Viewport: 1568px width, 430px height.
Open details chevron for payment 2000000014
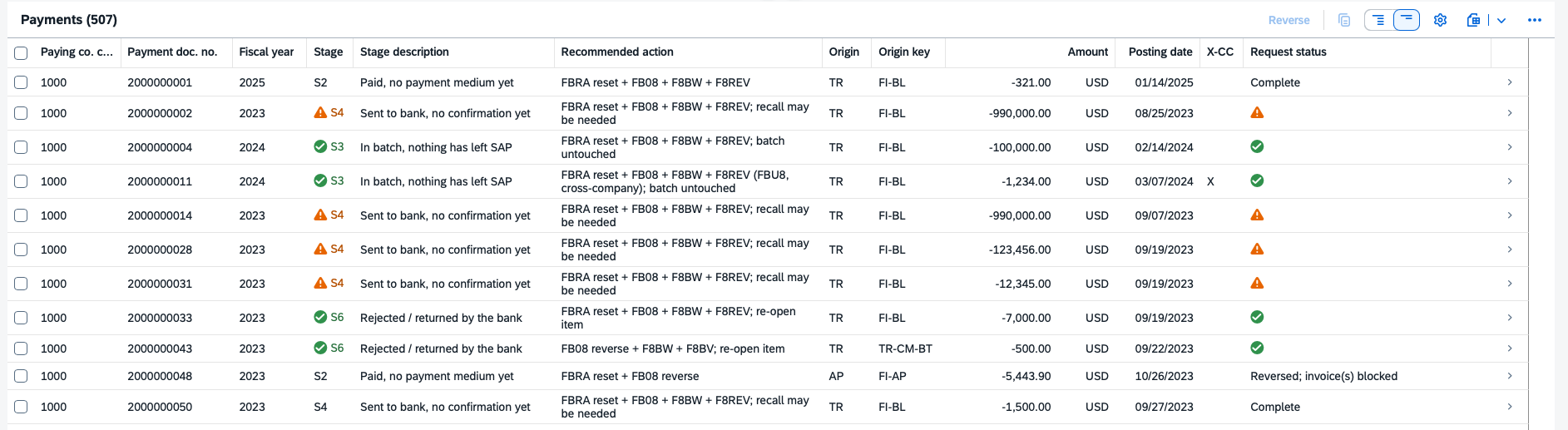1510,215
